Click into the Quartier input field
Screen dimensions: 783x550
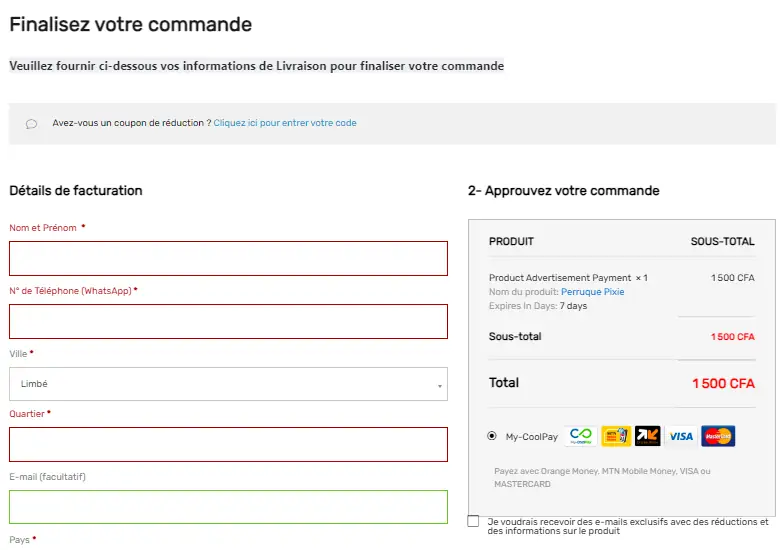coord(228,444)
